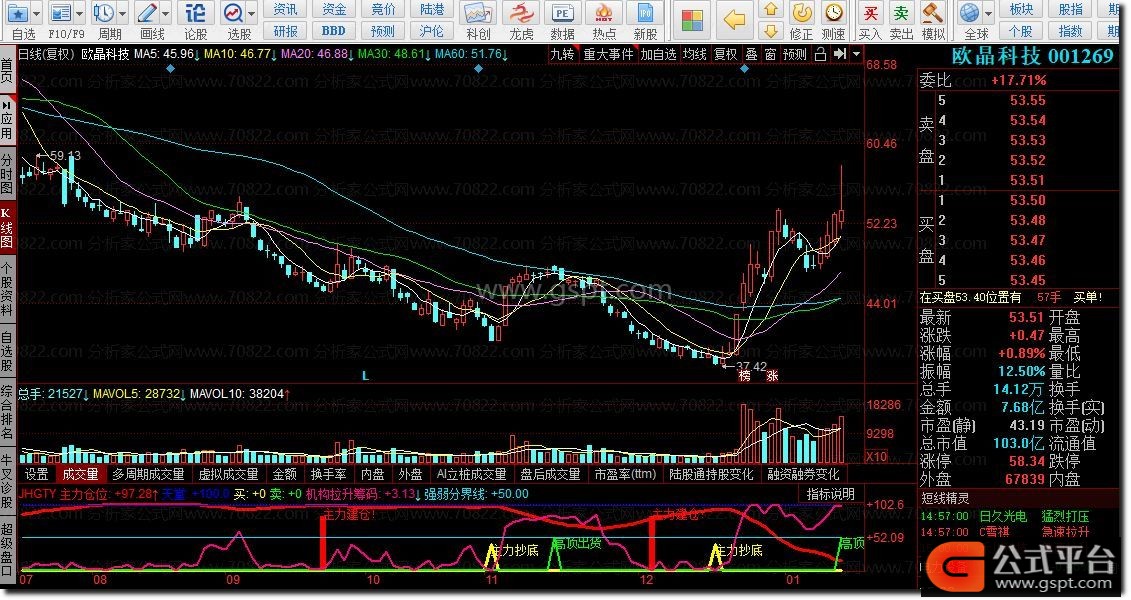This screenshot has width=1131, height=600.
Task: Click the 欧晶科技 001269 stock title
Action: tap(1032, 56)
